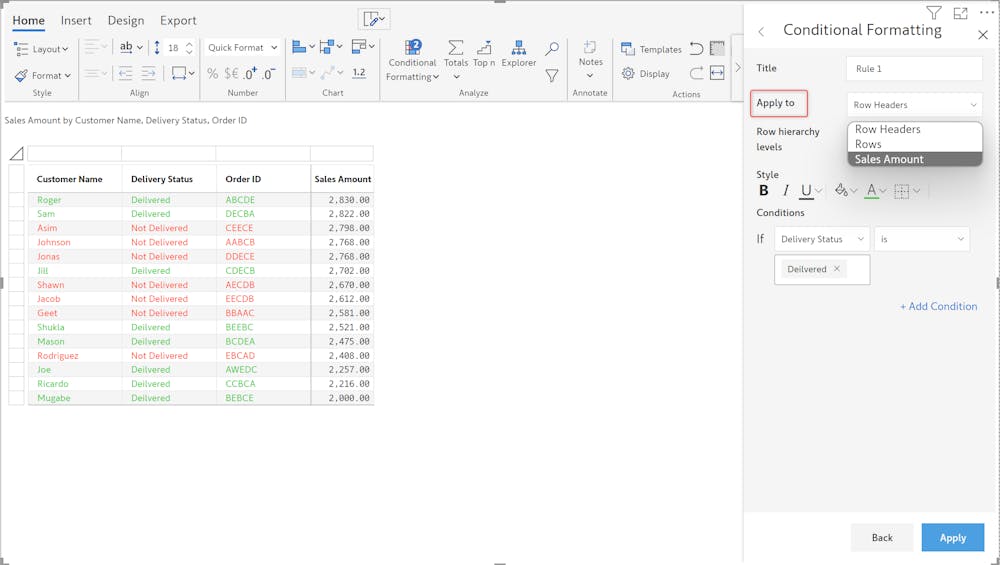This screenshot has height=565, width=1000.
Task: Select Sales Amount from the Apply to list
Action: pos(889,159)
